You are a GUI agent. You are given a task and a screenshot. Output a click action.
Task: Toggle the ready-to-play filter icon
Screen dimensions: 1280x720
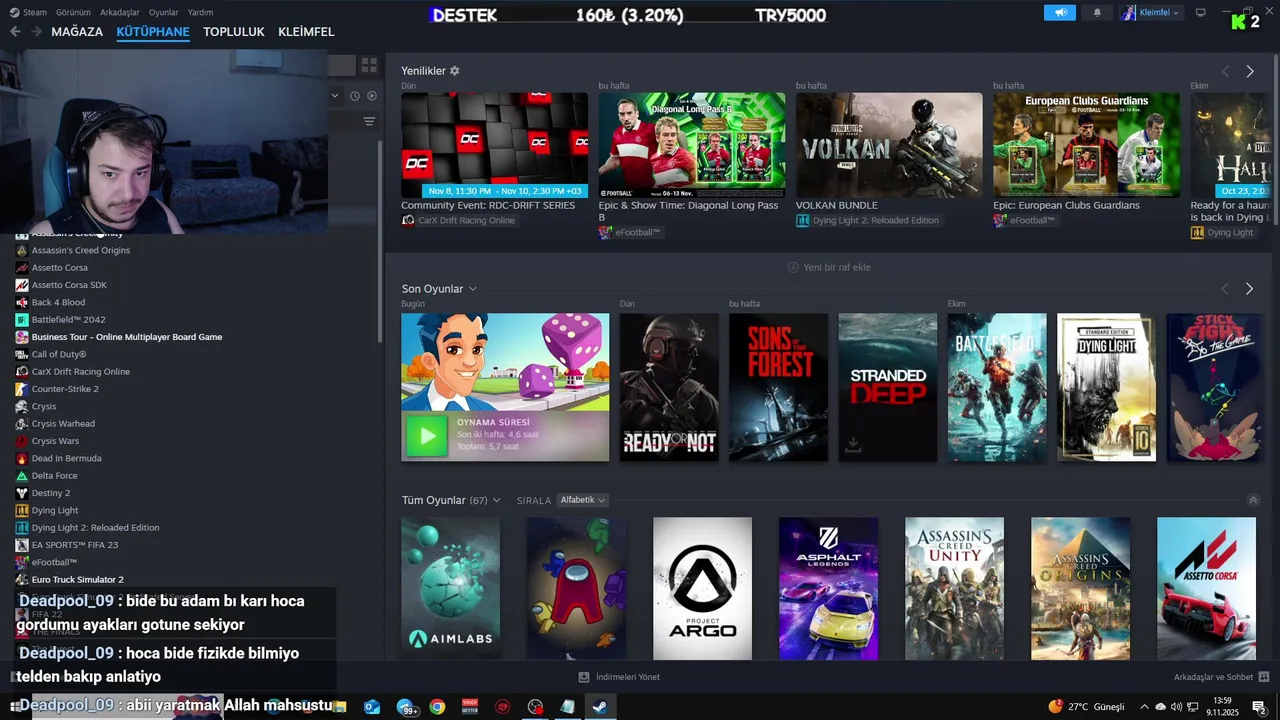tap(372, 96)
